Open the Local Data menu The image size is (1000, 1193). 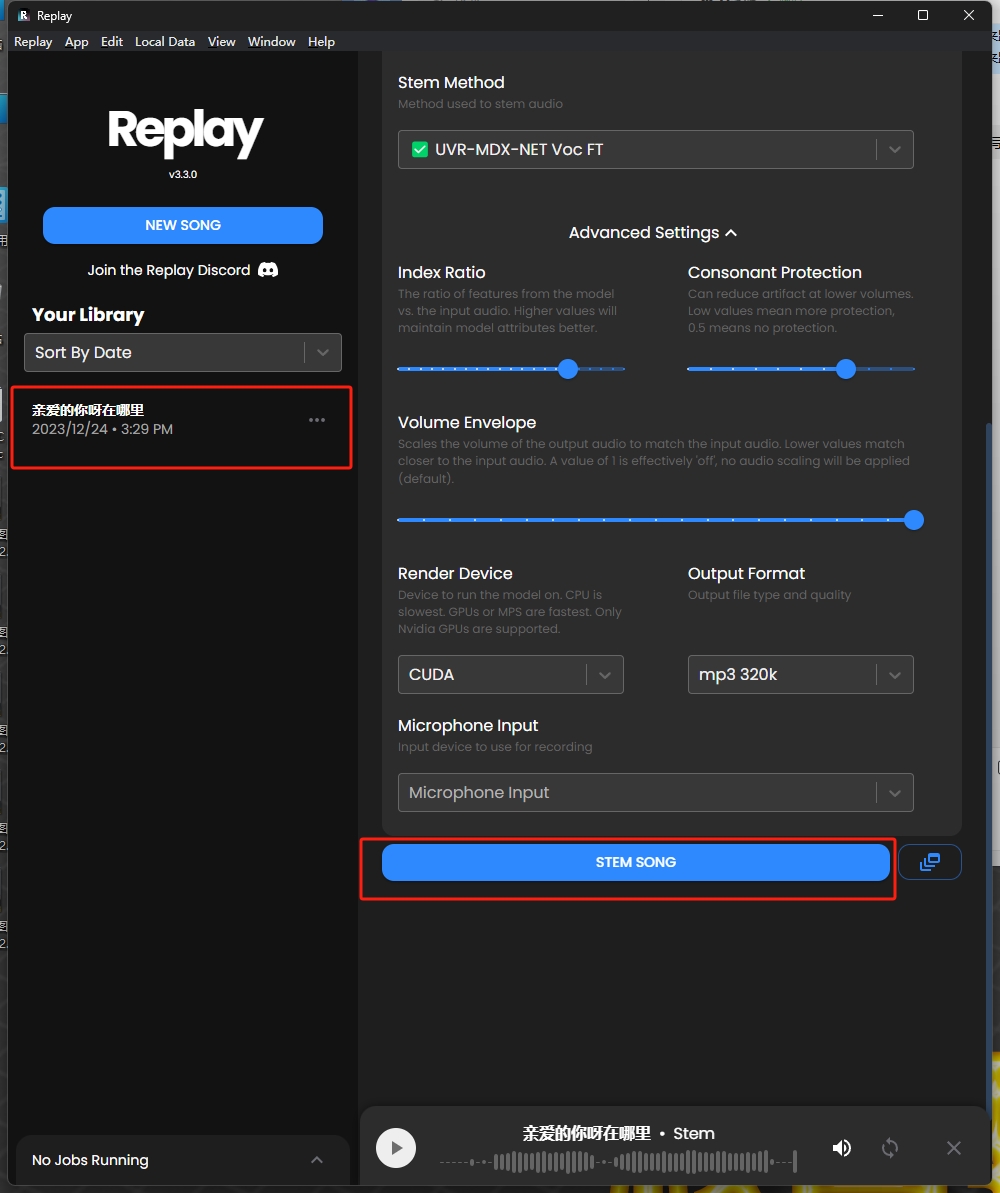pos(165,41)
